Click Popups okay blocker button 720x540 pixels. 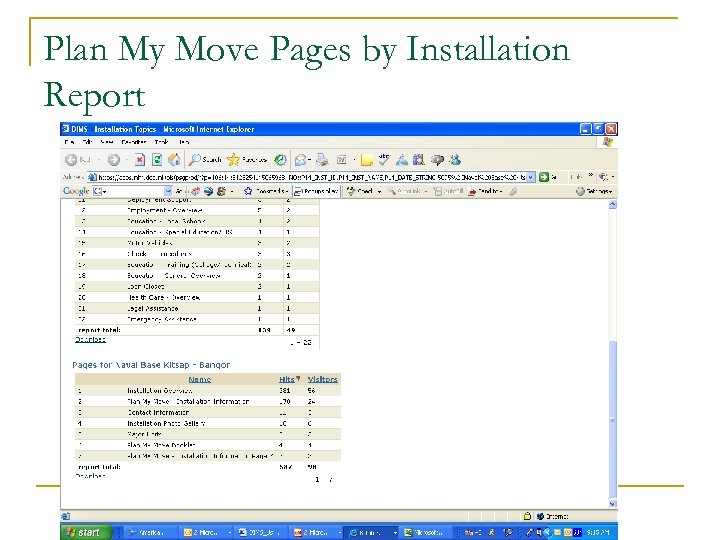316,191
